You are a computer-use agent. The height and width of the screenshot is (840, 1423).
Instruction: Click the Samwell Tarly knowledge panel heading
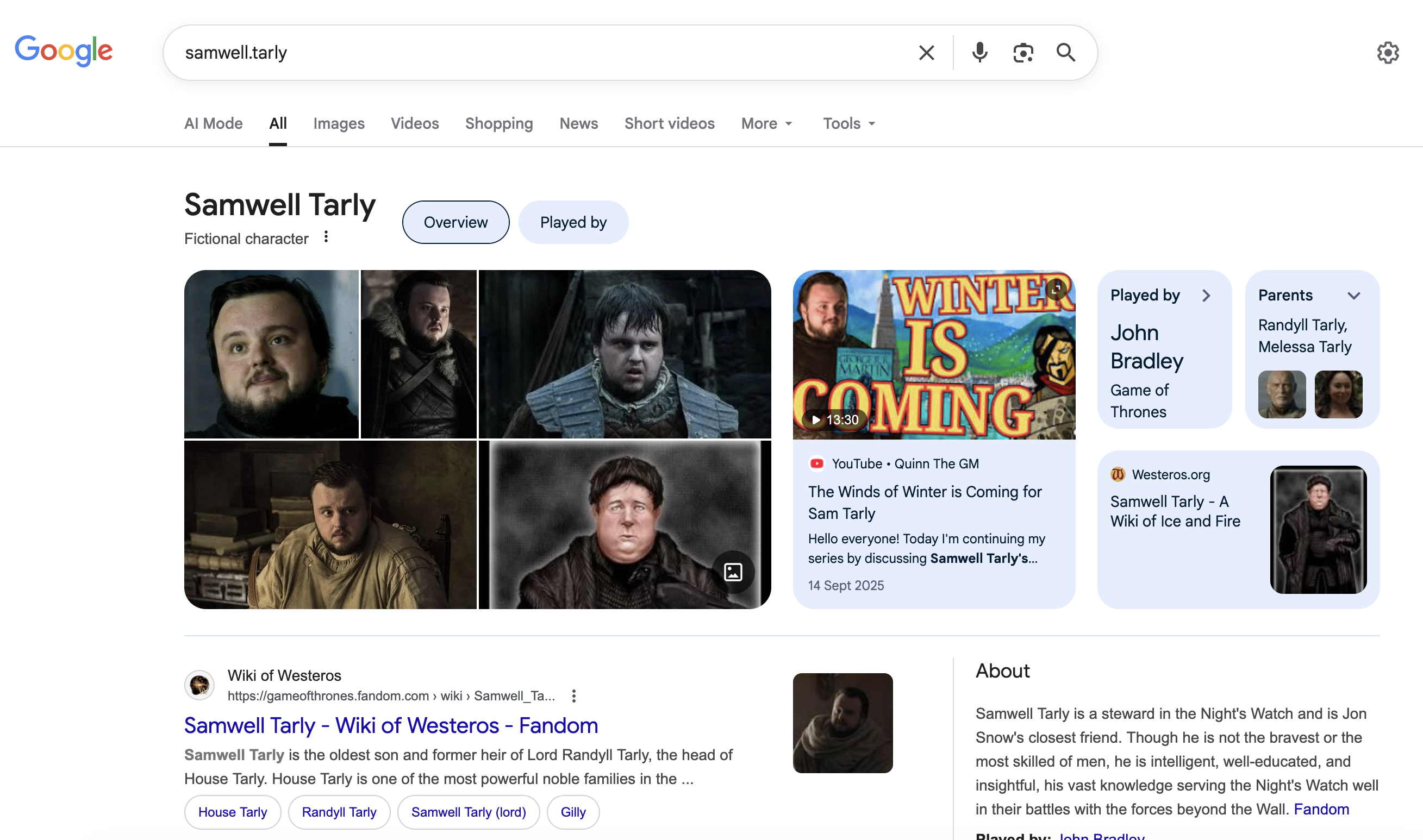pyautogui.click(x=280, y=205)
